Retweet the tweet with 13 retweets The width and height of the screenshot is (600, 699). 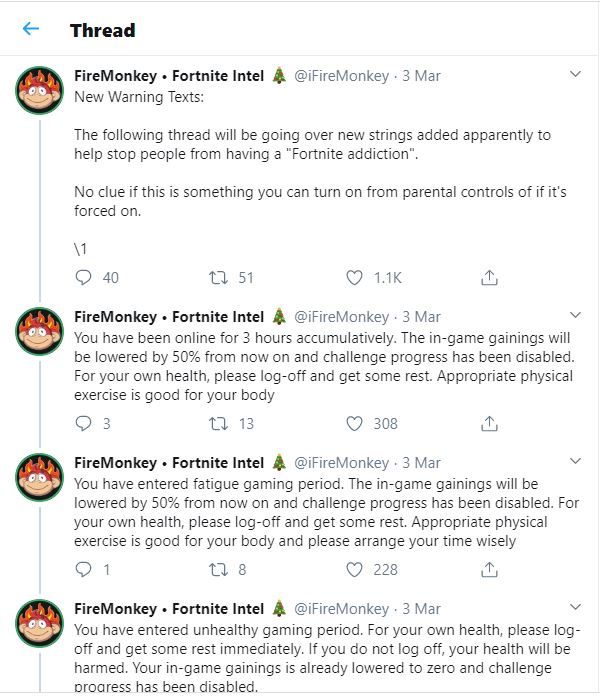point(218,424)
